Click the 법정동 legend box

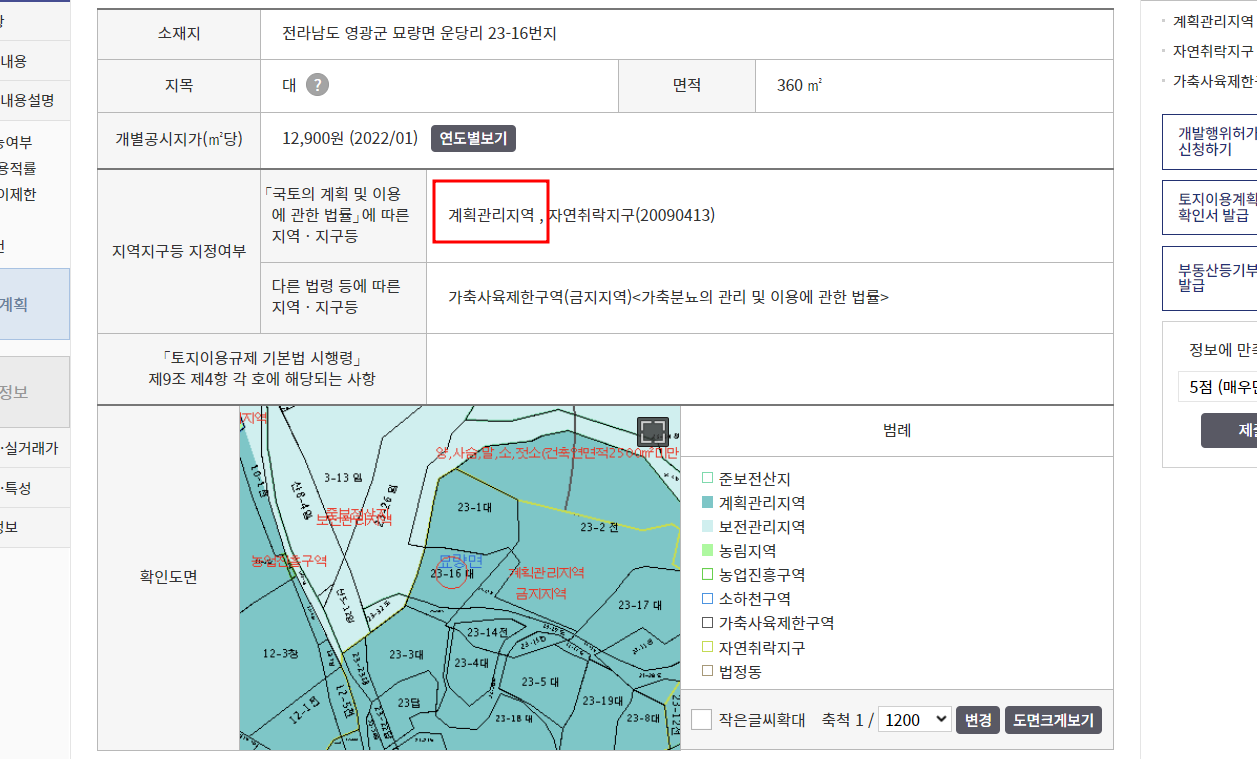click(x=708, y=671)
